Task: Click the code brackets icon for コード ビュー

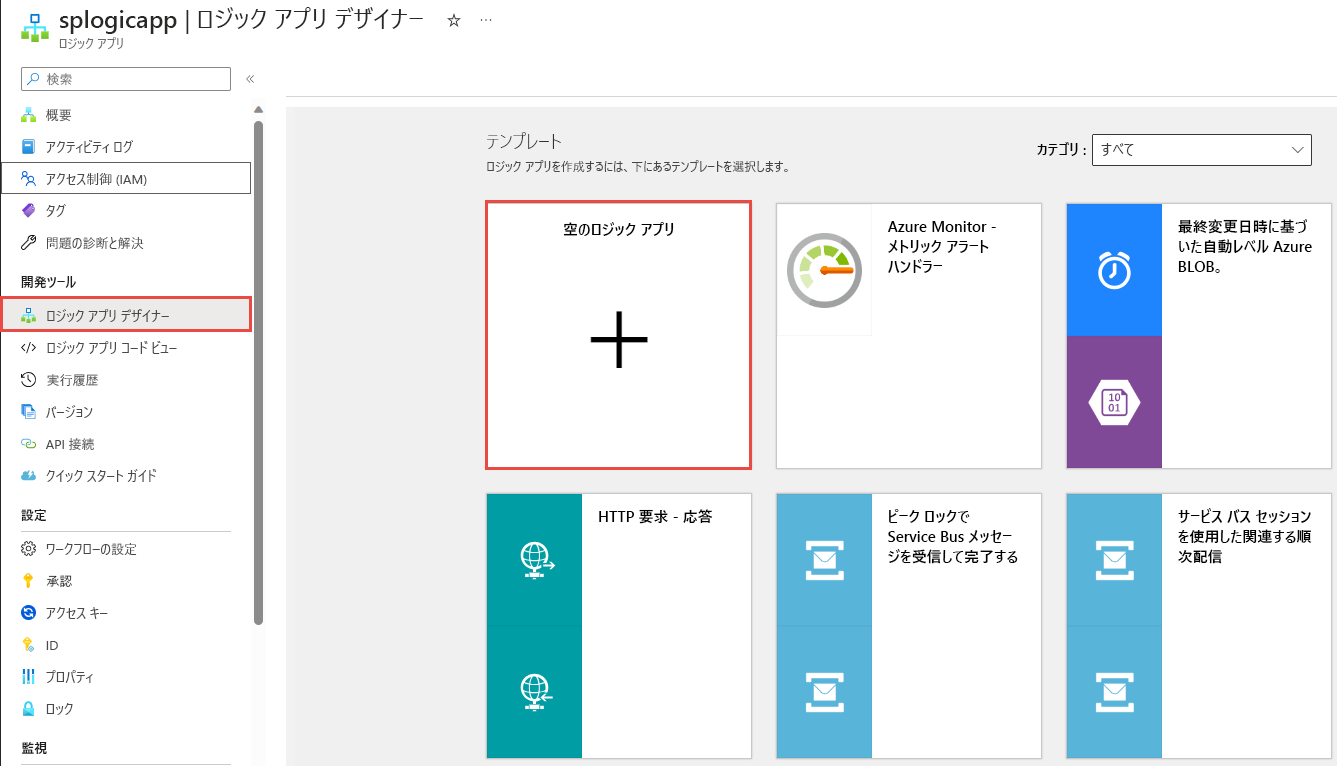Action: pyautogui.click(x=29, y=348)
